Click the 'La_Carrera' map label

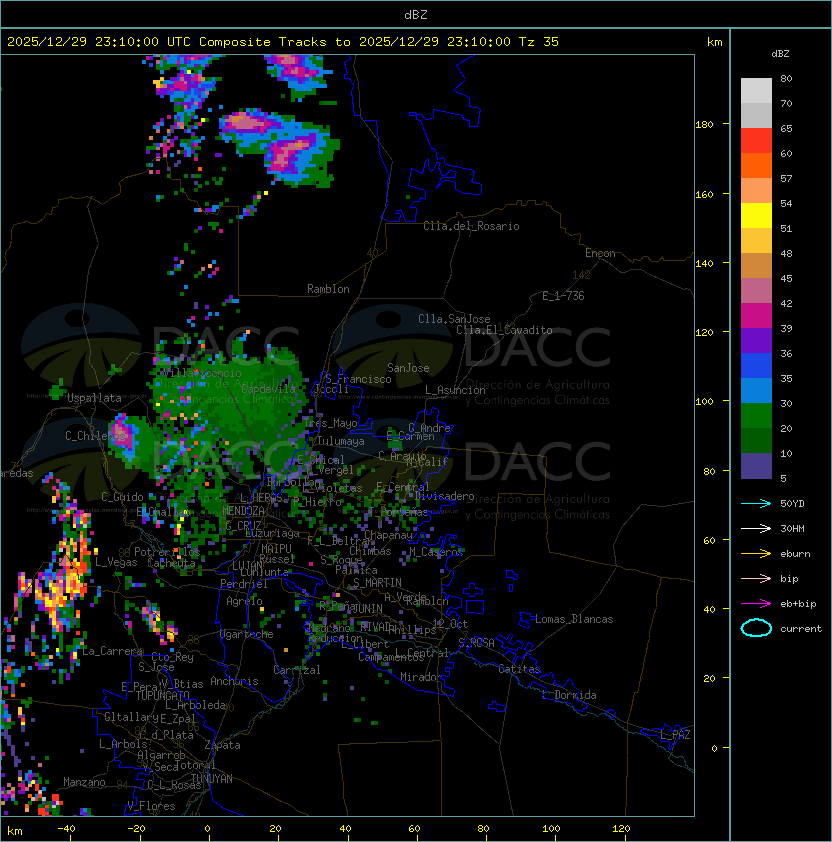tap(112, 651)
